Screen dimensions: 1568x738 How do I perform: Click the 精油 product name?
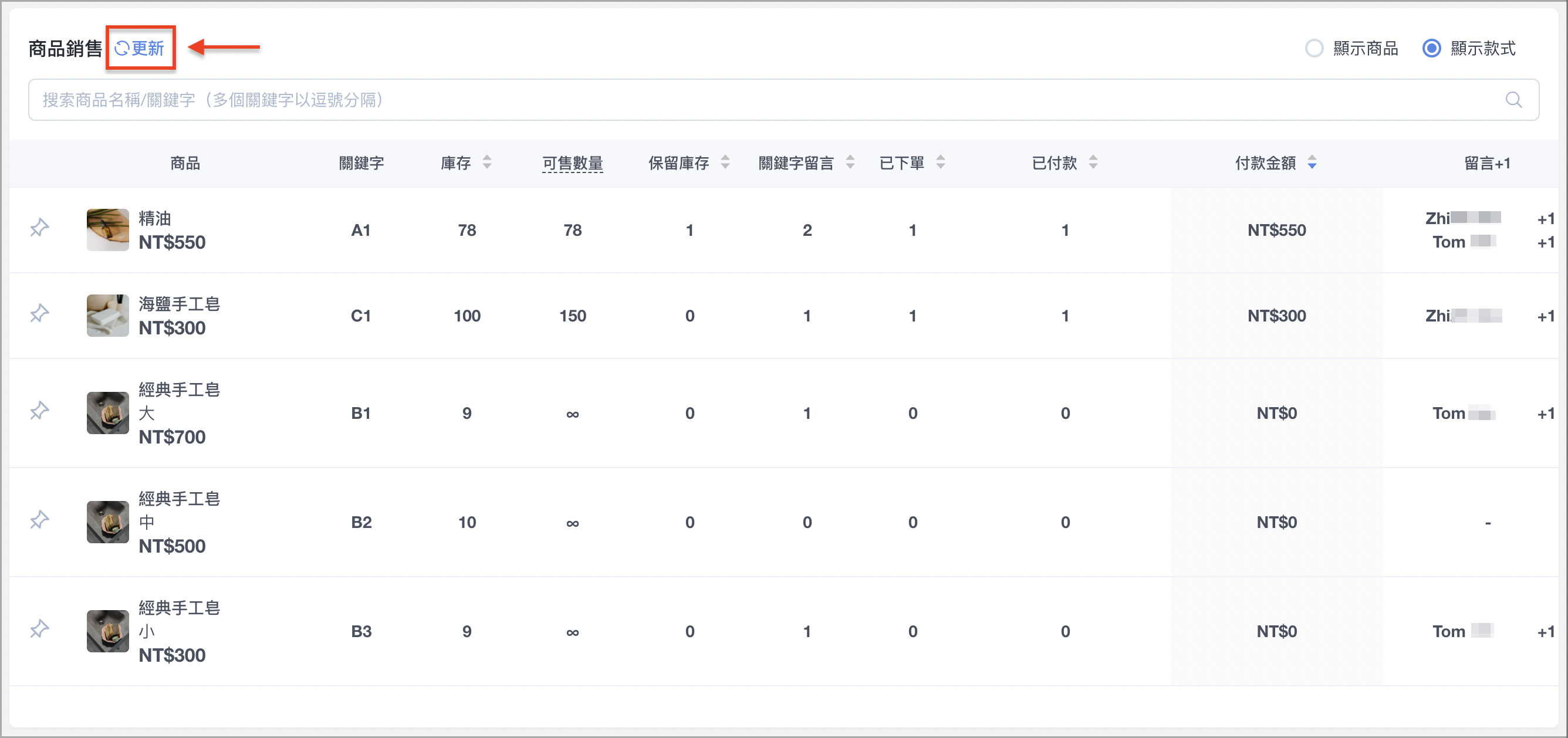click(x=154, y=218)
